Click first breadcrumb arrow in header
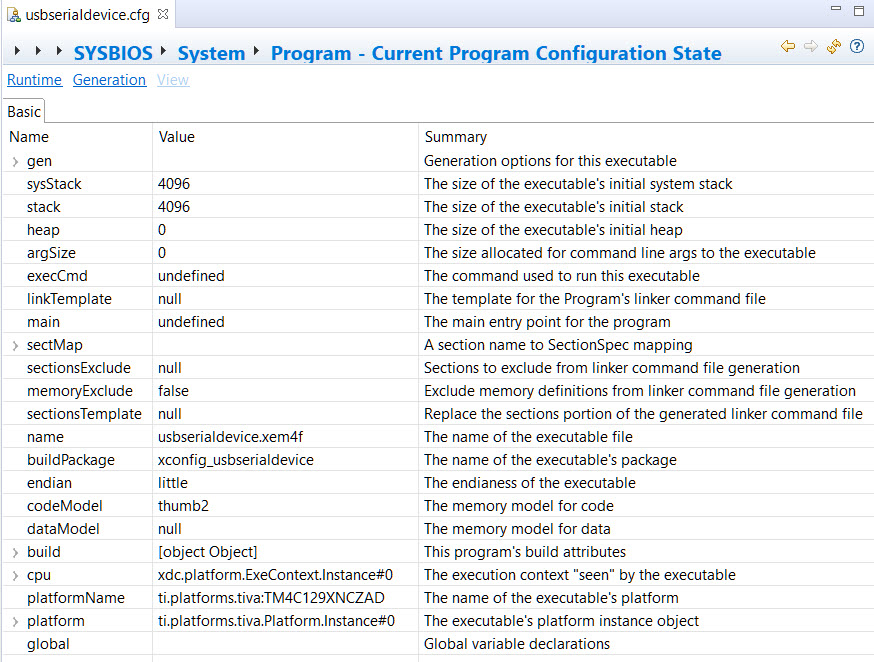The width and height of the screenshot is (874, 662). (x=19, y=51)
